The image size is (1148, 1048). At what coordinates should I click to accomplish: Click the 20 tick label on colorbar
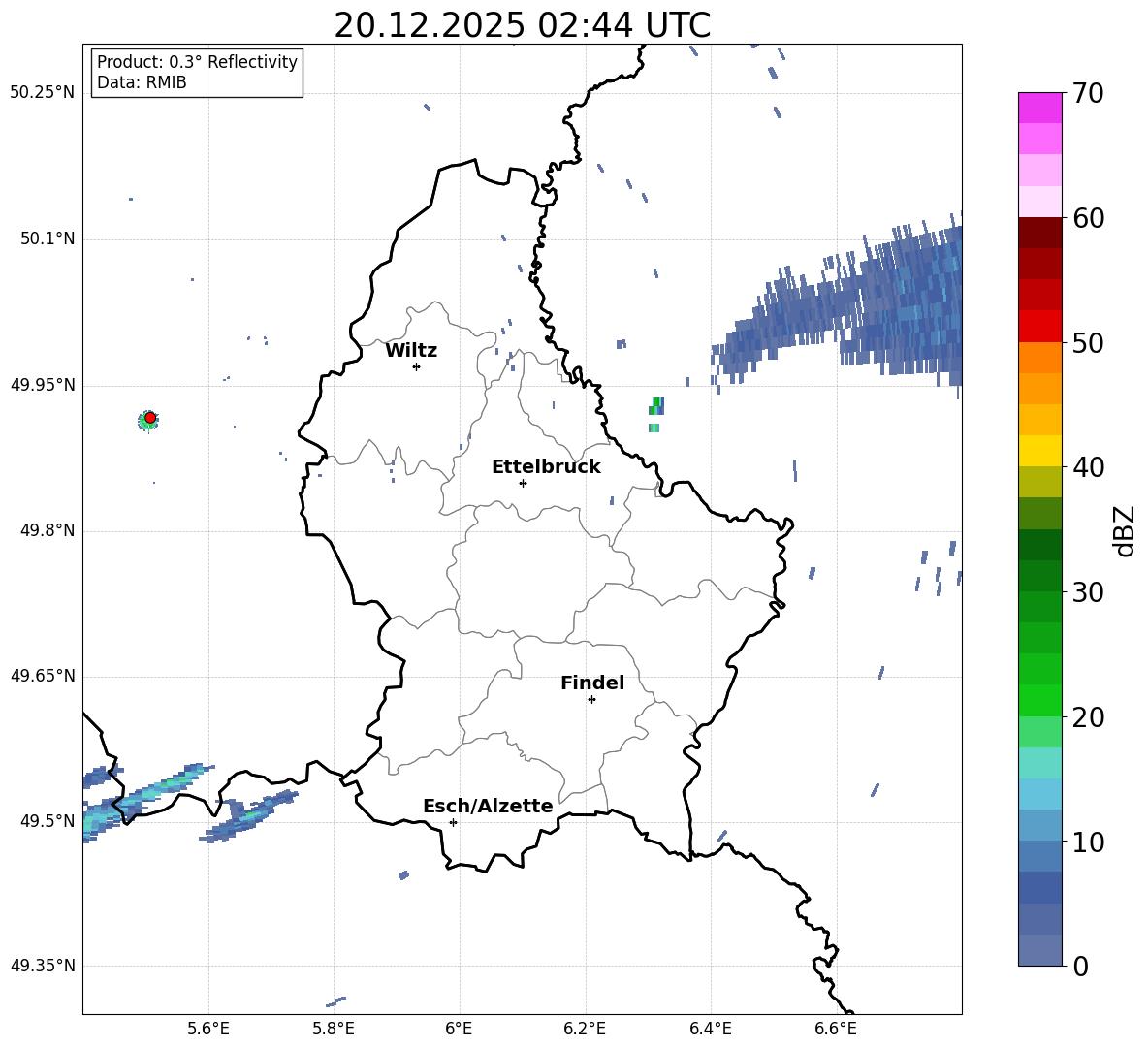1088,717
